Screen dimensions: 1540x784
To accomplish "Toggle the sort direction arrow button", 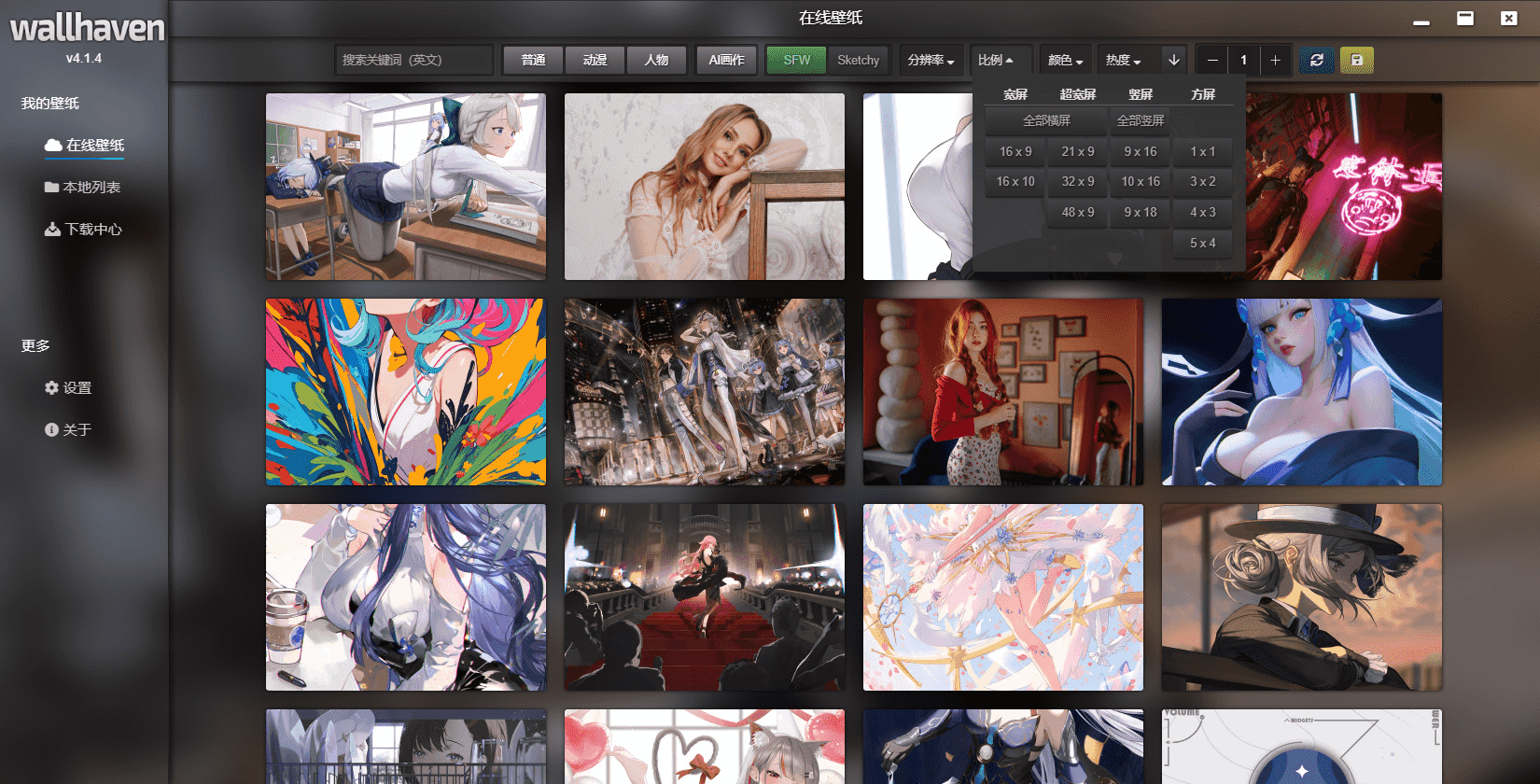I will tap(1174, 60).
